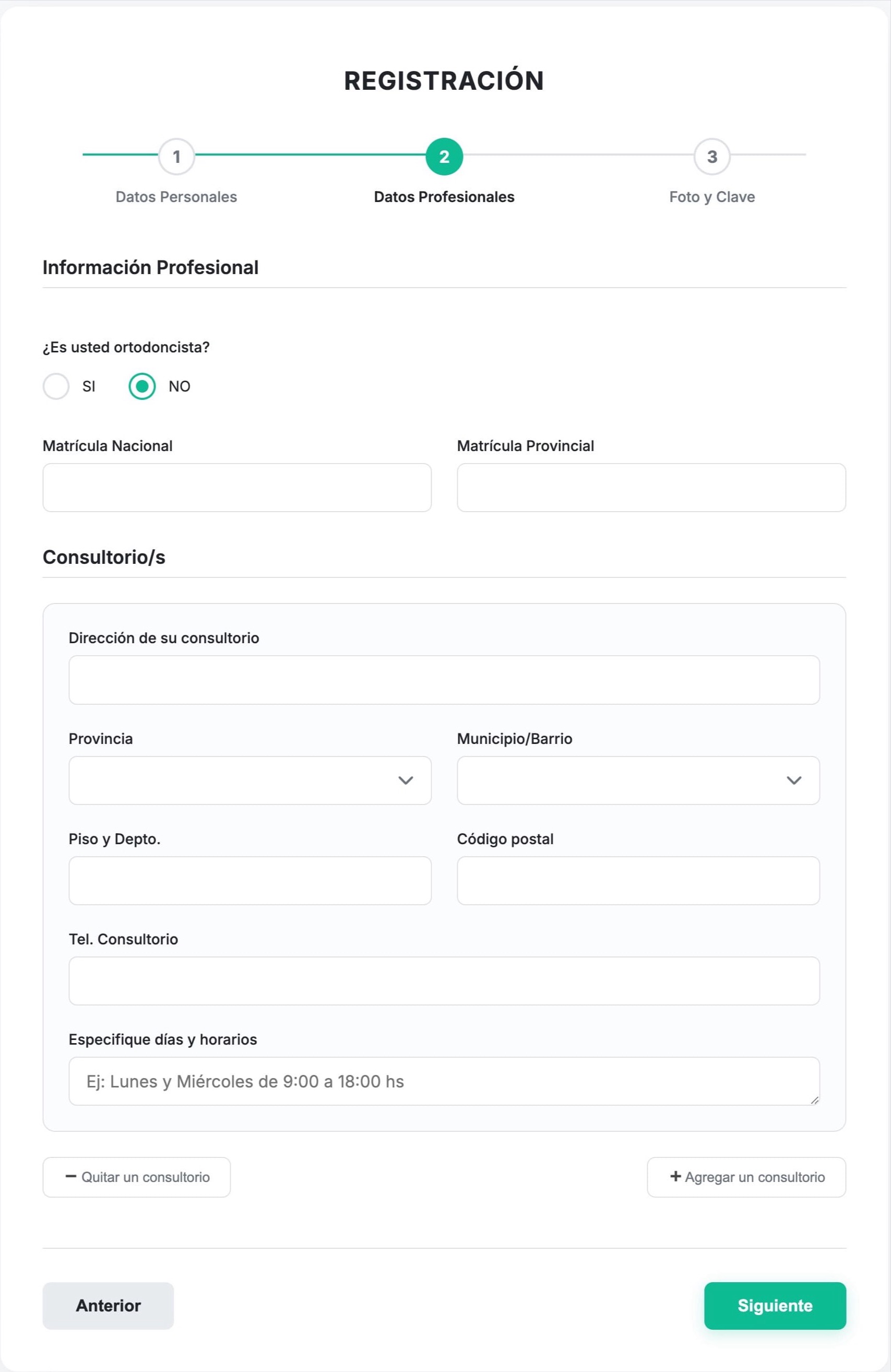Open the Provincia dropdown

click(250, 780)
